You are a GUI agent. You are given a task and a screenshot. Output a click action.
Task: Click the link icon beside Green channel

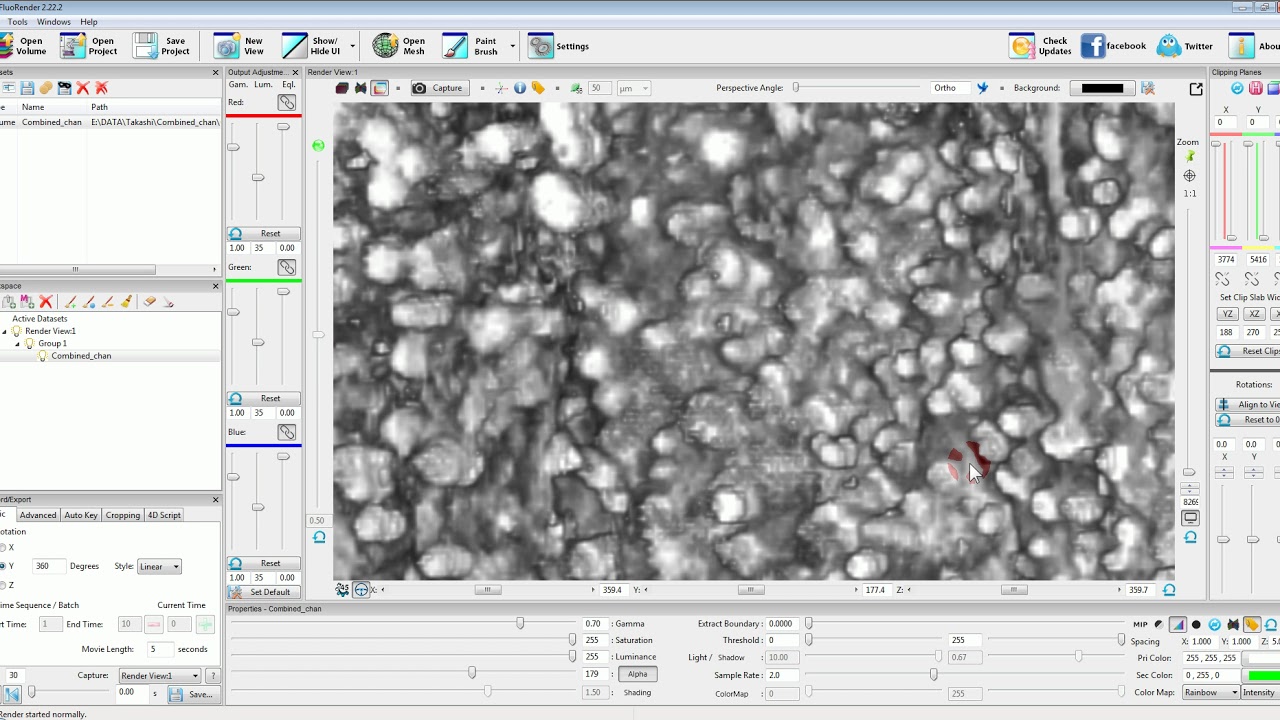coord(287,267)
